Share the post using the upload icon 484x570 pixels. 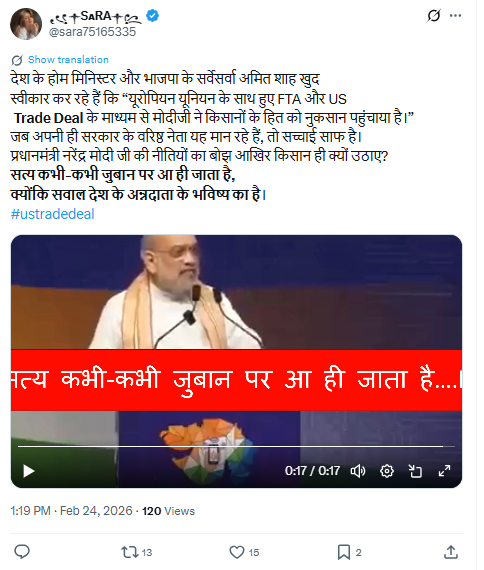tap(451, 552)
